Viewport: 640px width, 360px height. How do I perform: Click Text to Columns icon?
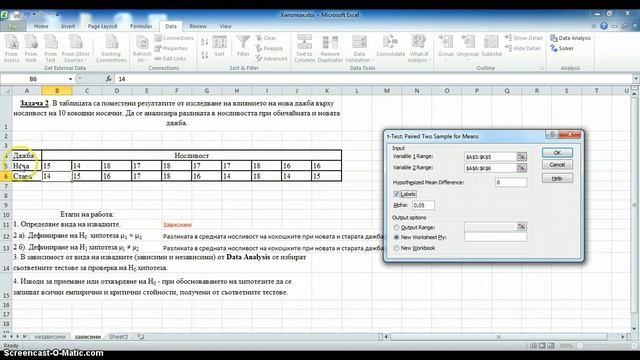[x=304, y=49]
